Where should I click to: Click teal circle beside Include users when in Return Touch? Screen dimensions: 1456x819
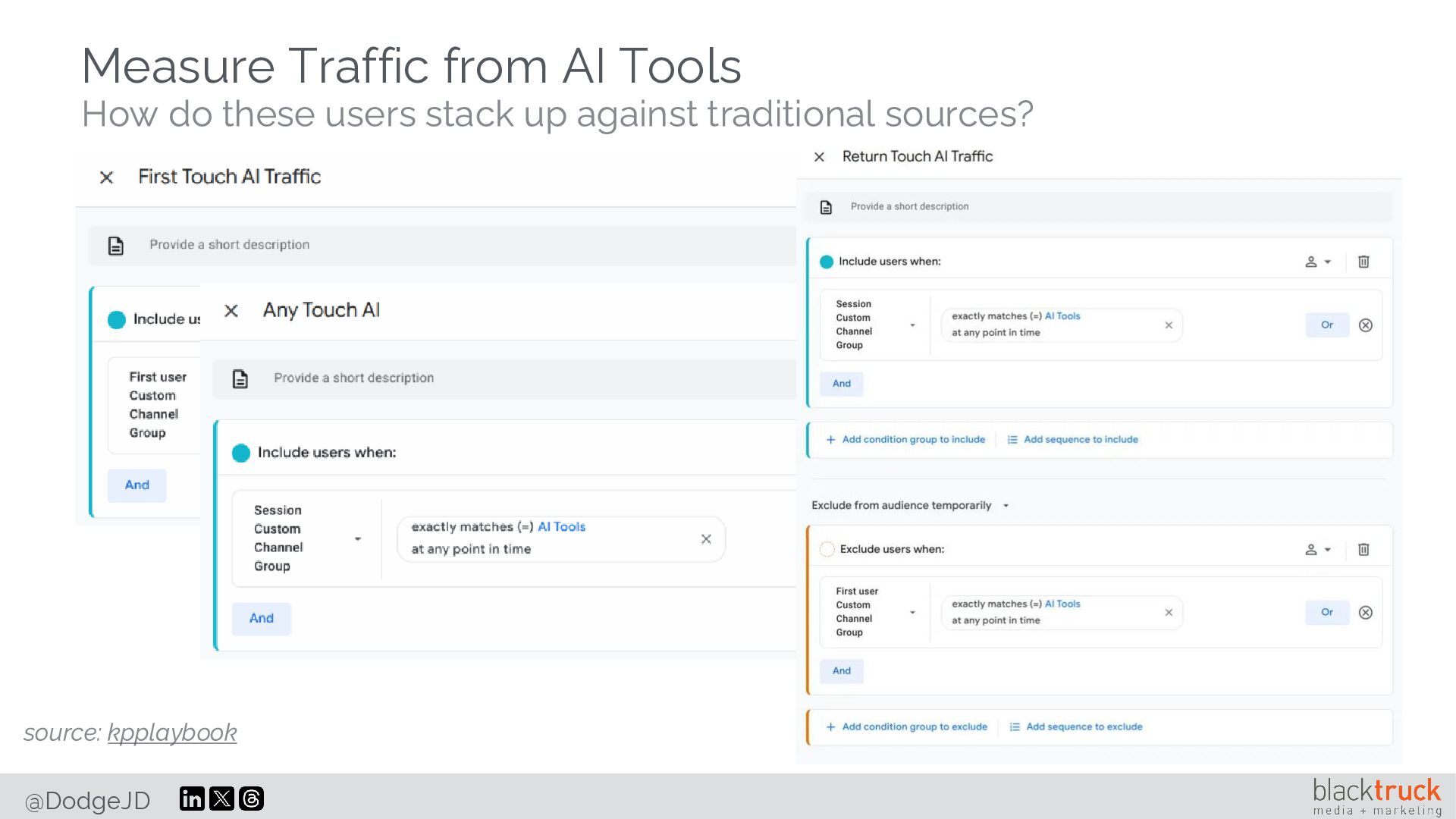click(x=827, y=262)
